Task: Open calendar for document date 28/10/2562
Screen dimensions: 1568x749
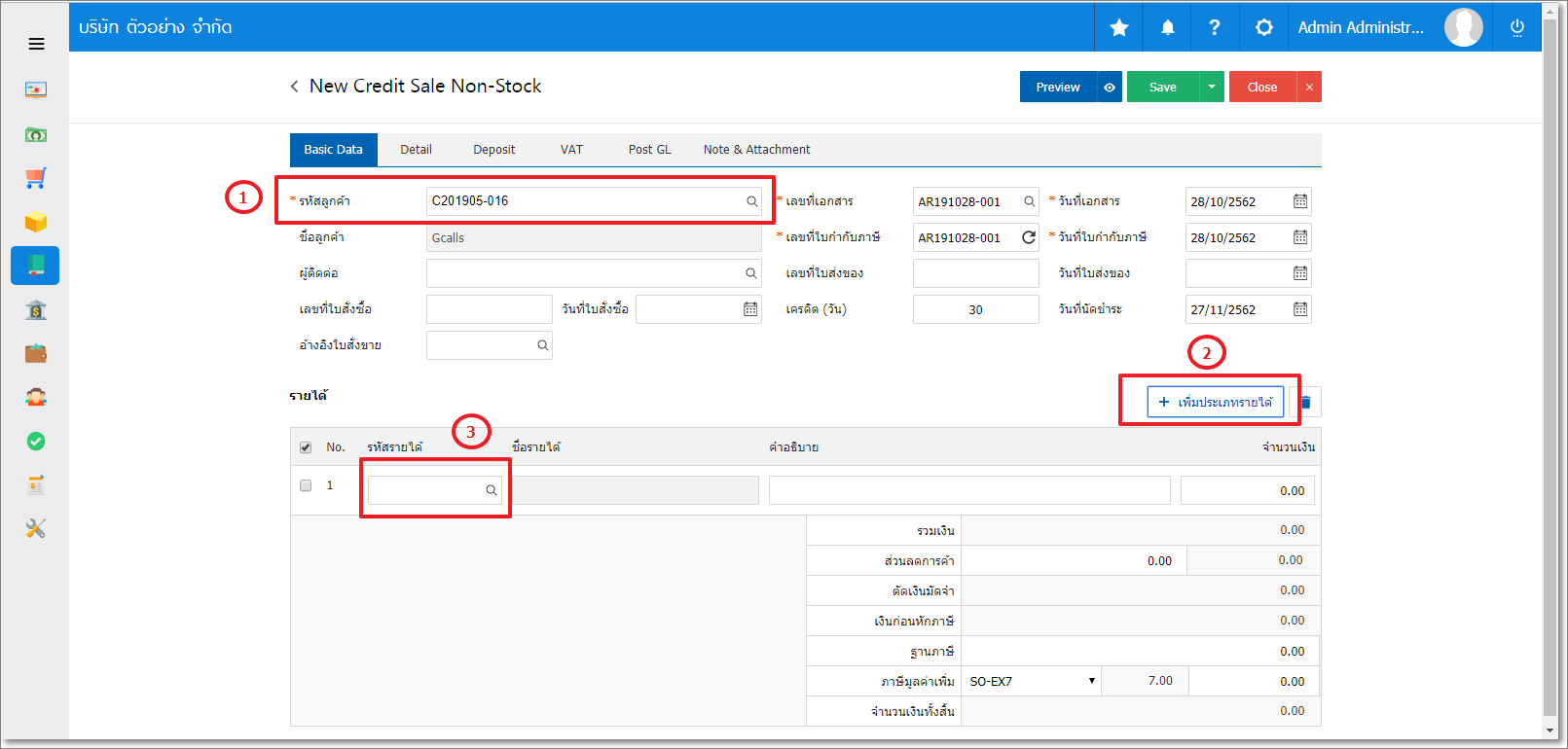Action: [1300, 201]
